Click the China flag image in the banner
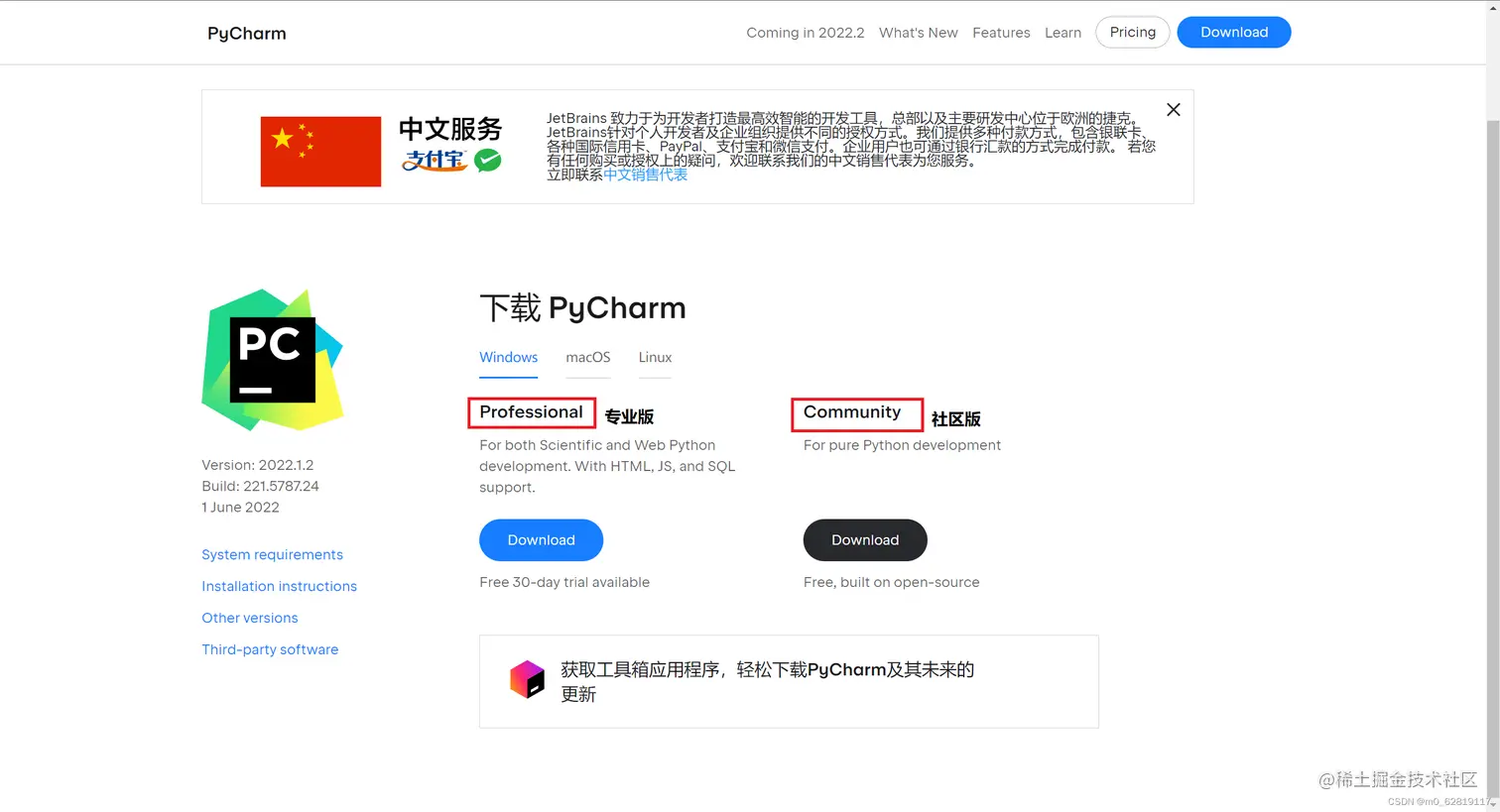Screen dimensions: 1500x812 [x=320, y=151]
